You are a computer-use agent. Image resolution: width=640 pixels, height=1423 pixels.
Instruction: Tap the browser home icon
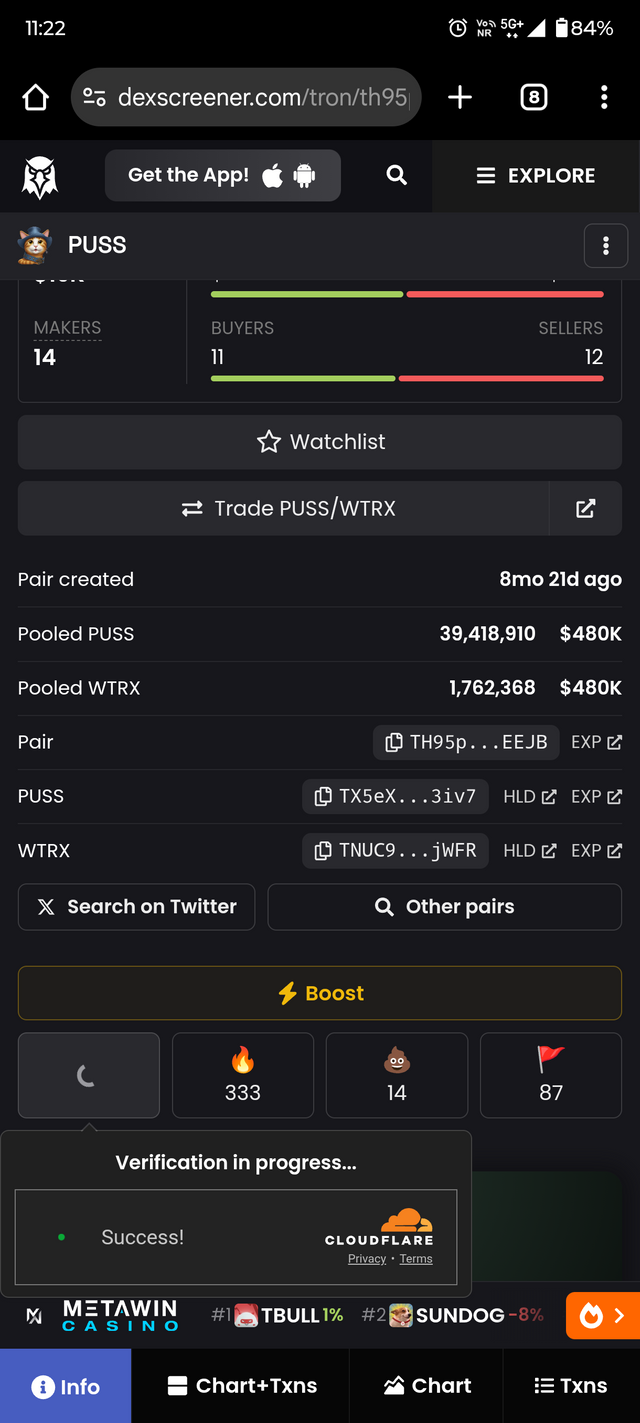(x=35, y=97)
